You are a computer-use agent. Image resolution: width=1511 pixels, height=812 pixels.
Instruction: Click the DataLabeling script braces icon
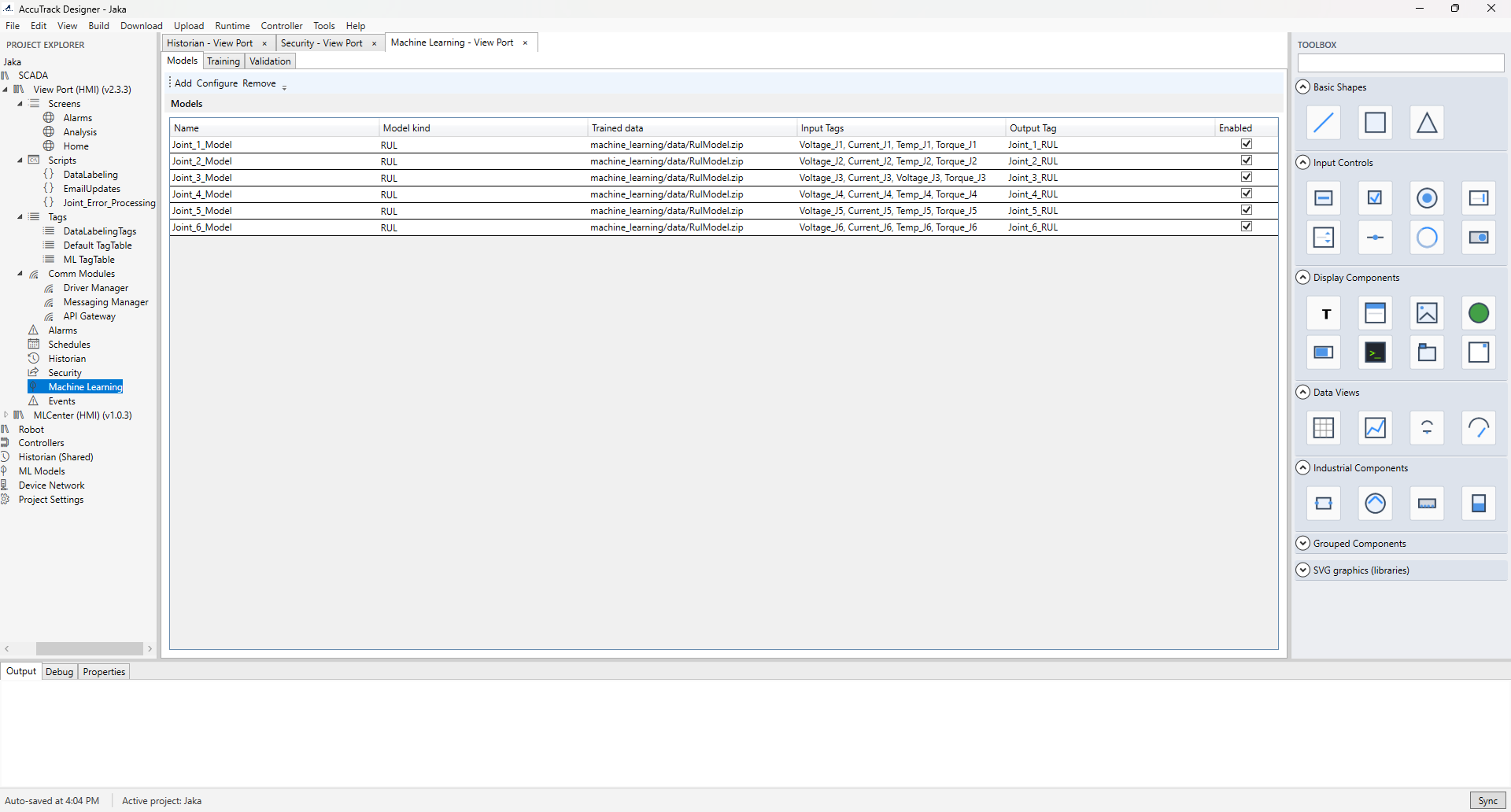click(49, 175)
